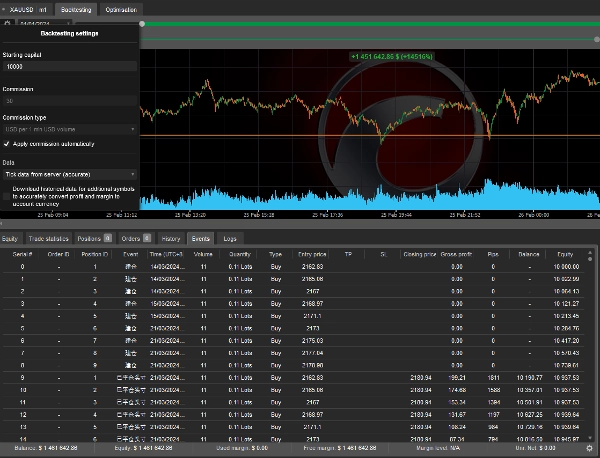Click Free margin value in status bar

(340, 448)
